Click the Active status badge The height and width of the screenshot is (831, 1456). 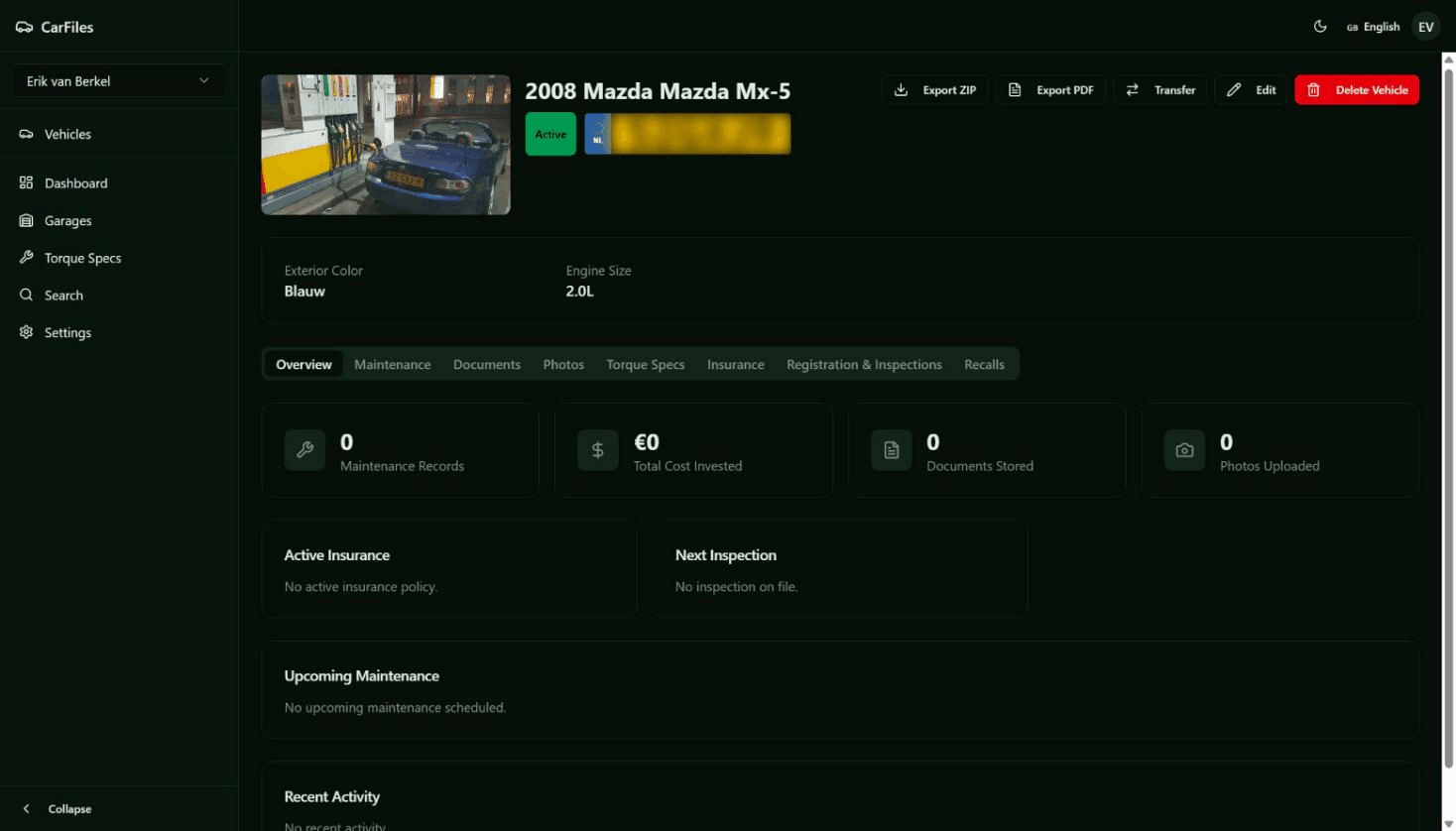(x=550, y=134)
